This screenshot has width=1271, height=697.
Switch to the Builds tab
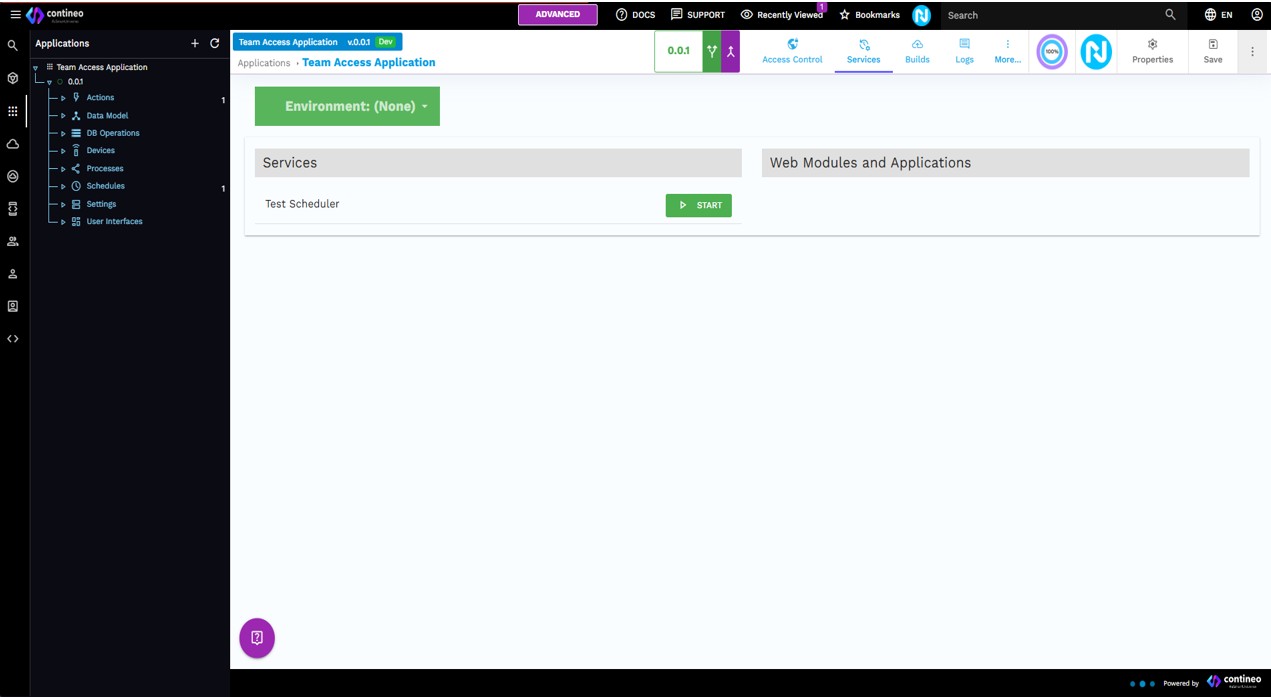click(917, 51)
